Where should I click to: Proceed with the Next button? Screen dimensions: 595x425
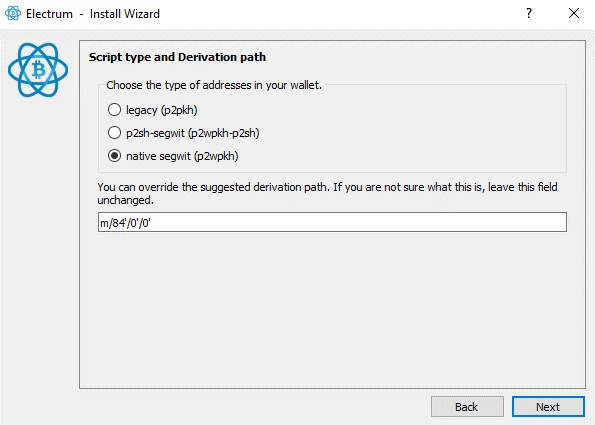pyautogui.click(x=548, y=407)
